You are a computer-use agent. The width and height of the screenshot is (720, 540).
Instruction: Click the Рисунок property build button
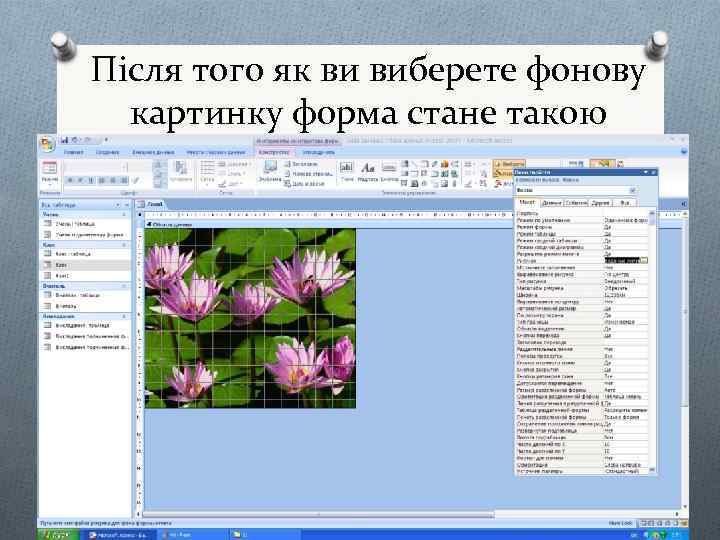(644, 260)
